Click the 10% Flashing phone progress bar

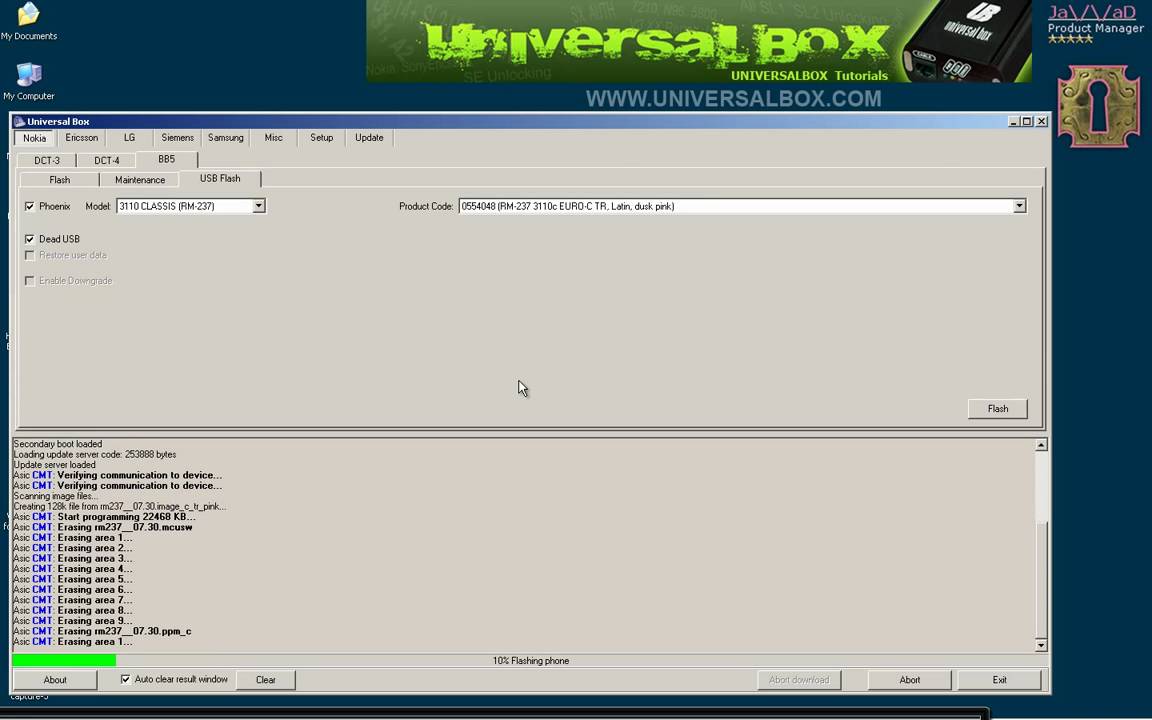pos(530,660)
